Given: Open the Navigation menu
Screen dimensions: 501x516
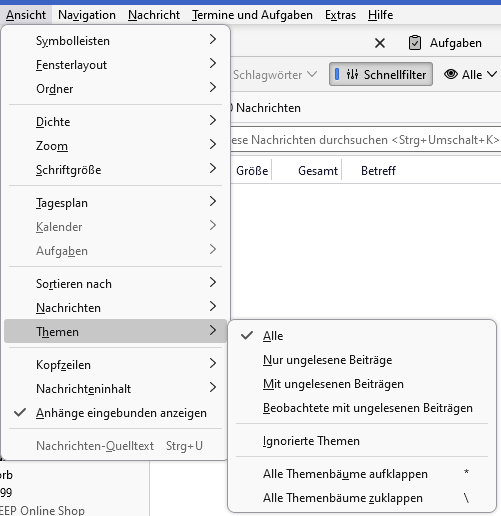Looking at the screenshot, I should tap(87, 15).
